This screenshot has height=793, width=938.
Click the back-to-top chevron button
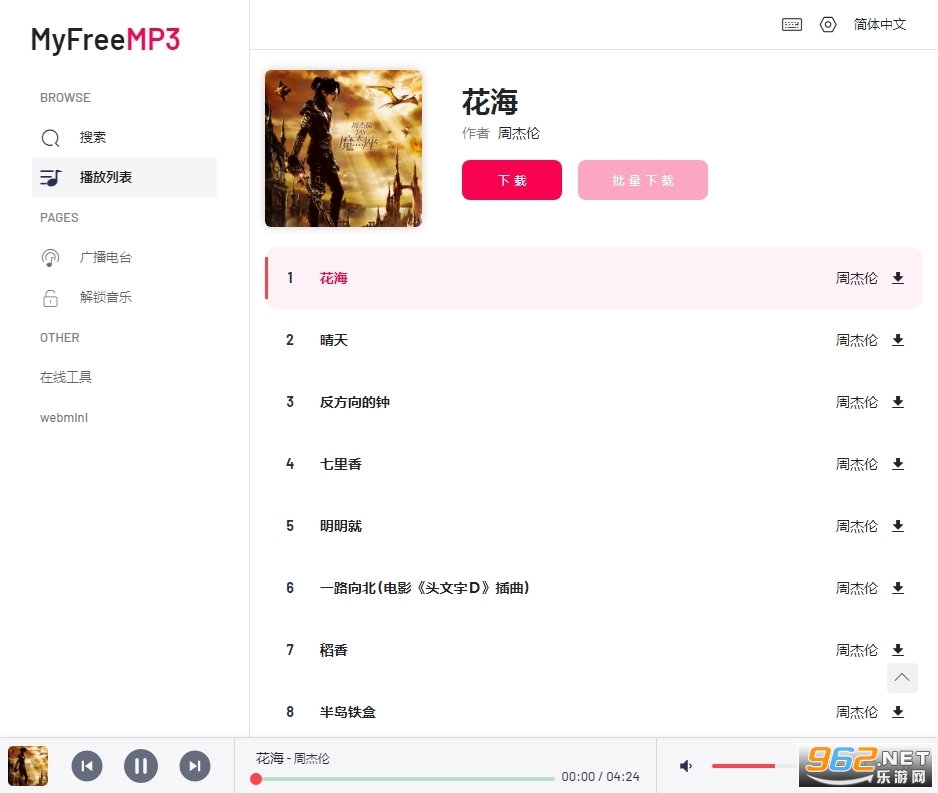click(902, 678)
